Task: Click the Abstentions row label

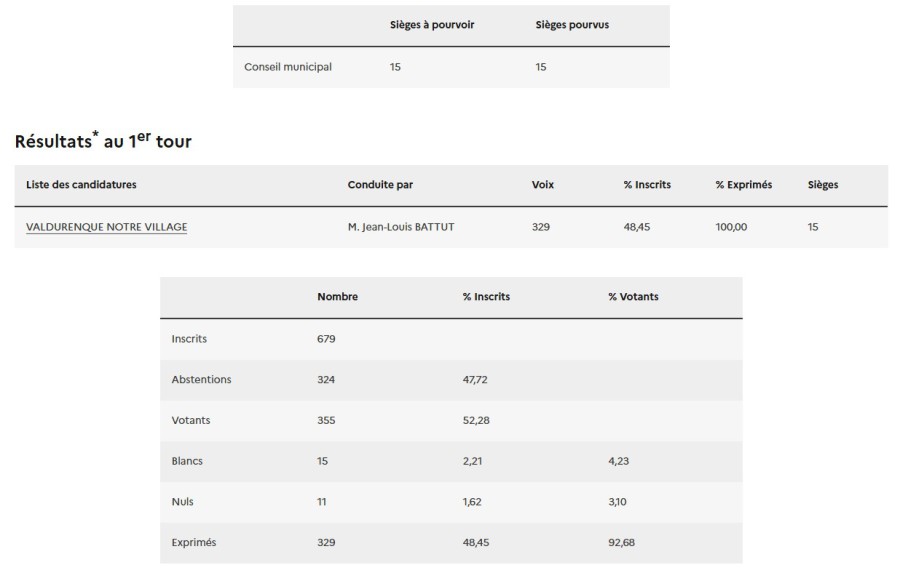Action: (x=201, y=380)
